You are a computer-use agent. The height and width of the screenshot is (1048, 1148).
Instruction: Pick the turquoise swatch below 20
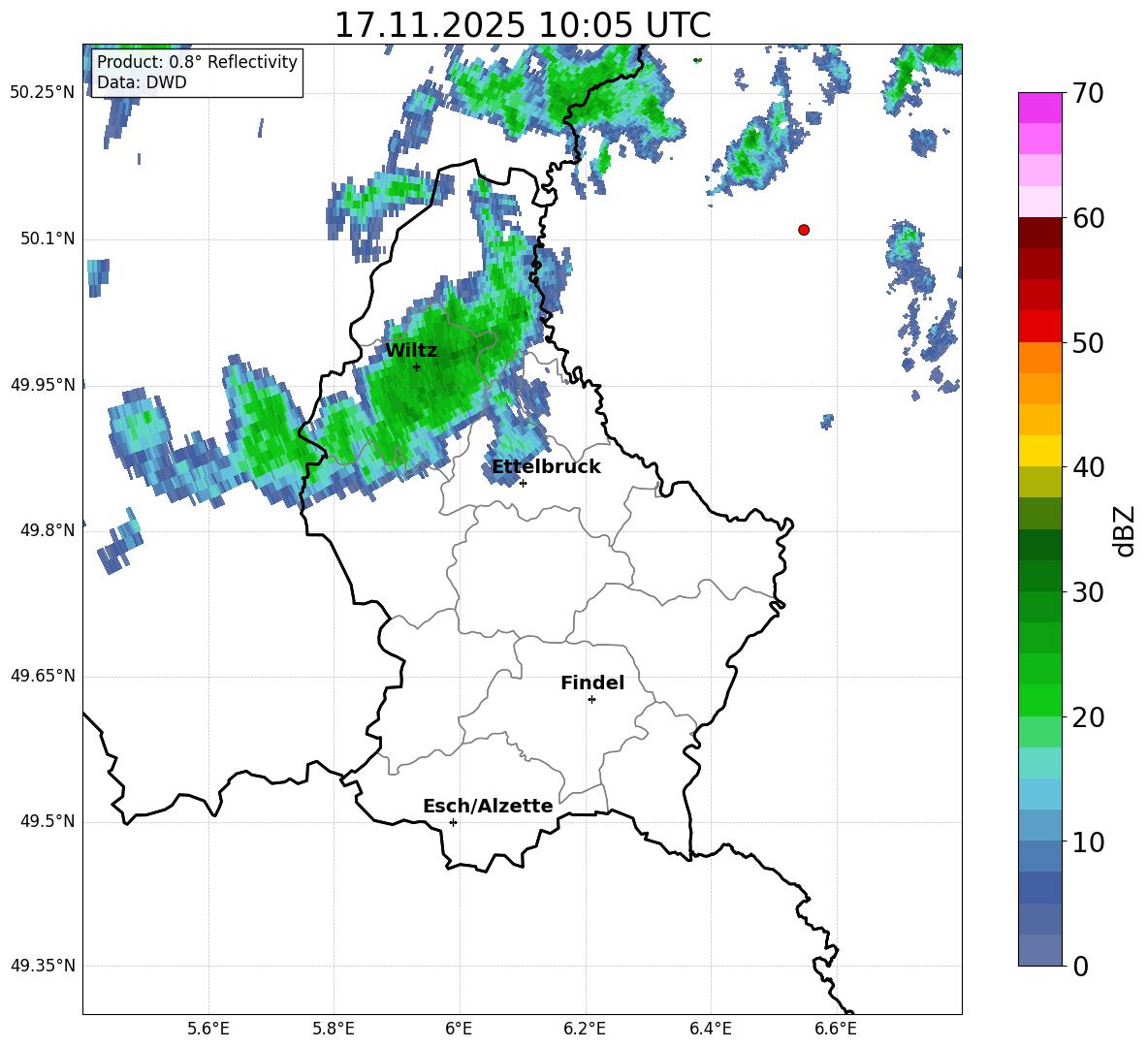[x=1040, y=763]
